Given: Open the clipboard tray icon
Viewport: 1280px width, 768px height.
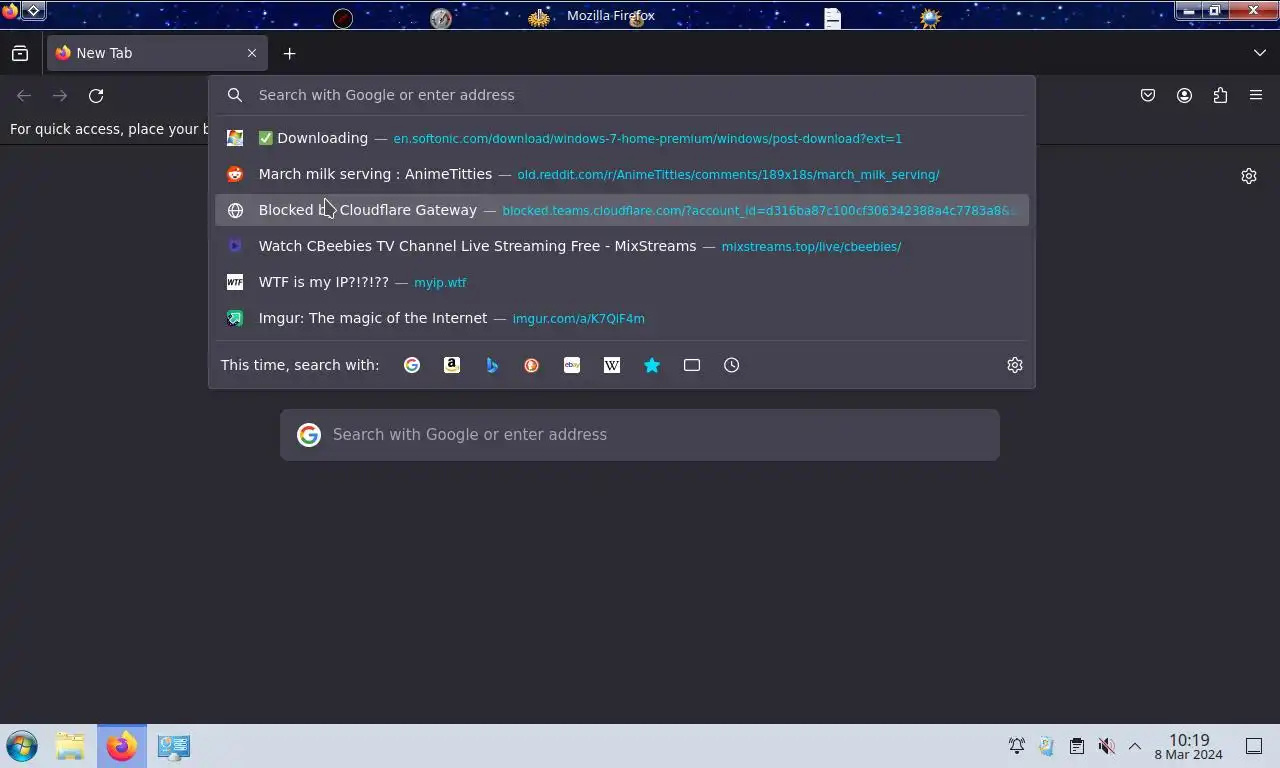Looking at the screenshot, I should (1076, 746).
